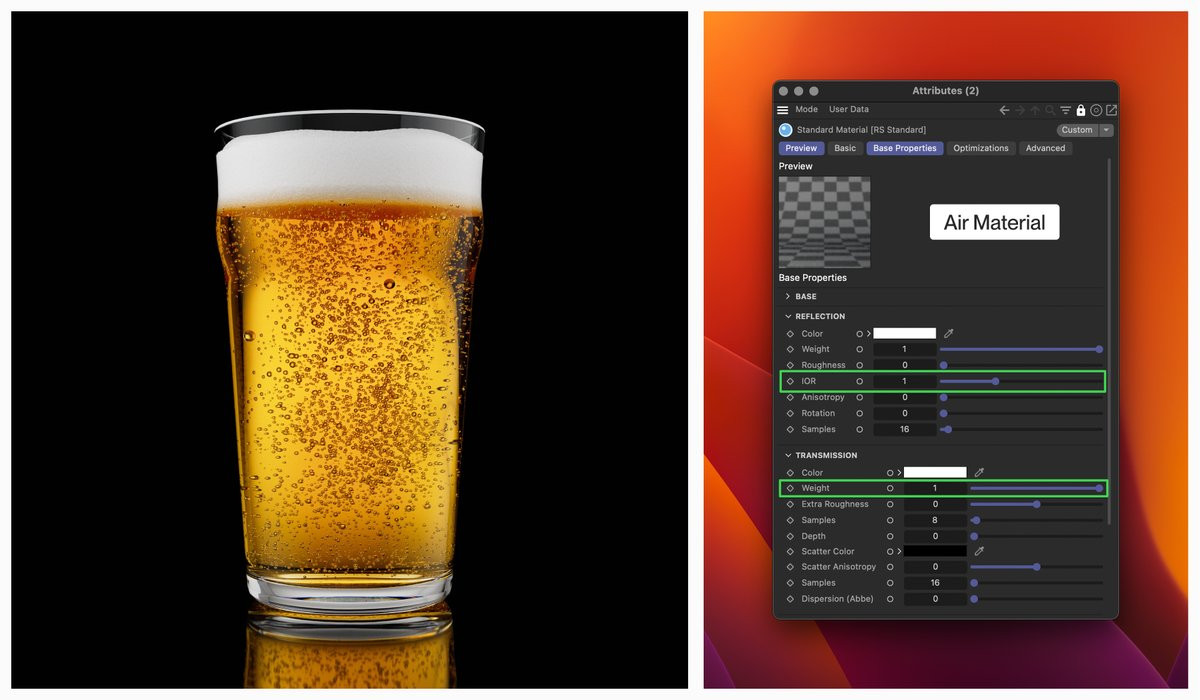Screen dimensions: 1200x700
Task: Click the circle port next to Scatter Anisotropy
Action: [x=890, y=567]
